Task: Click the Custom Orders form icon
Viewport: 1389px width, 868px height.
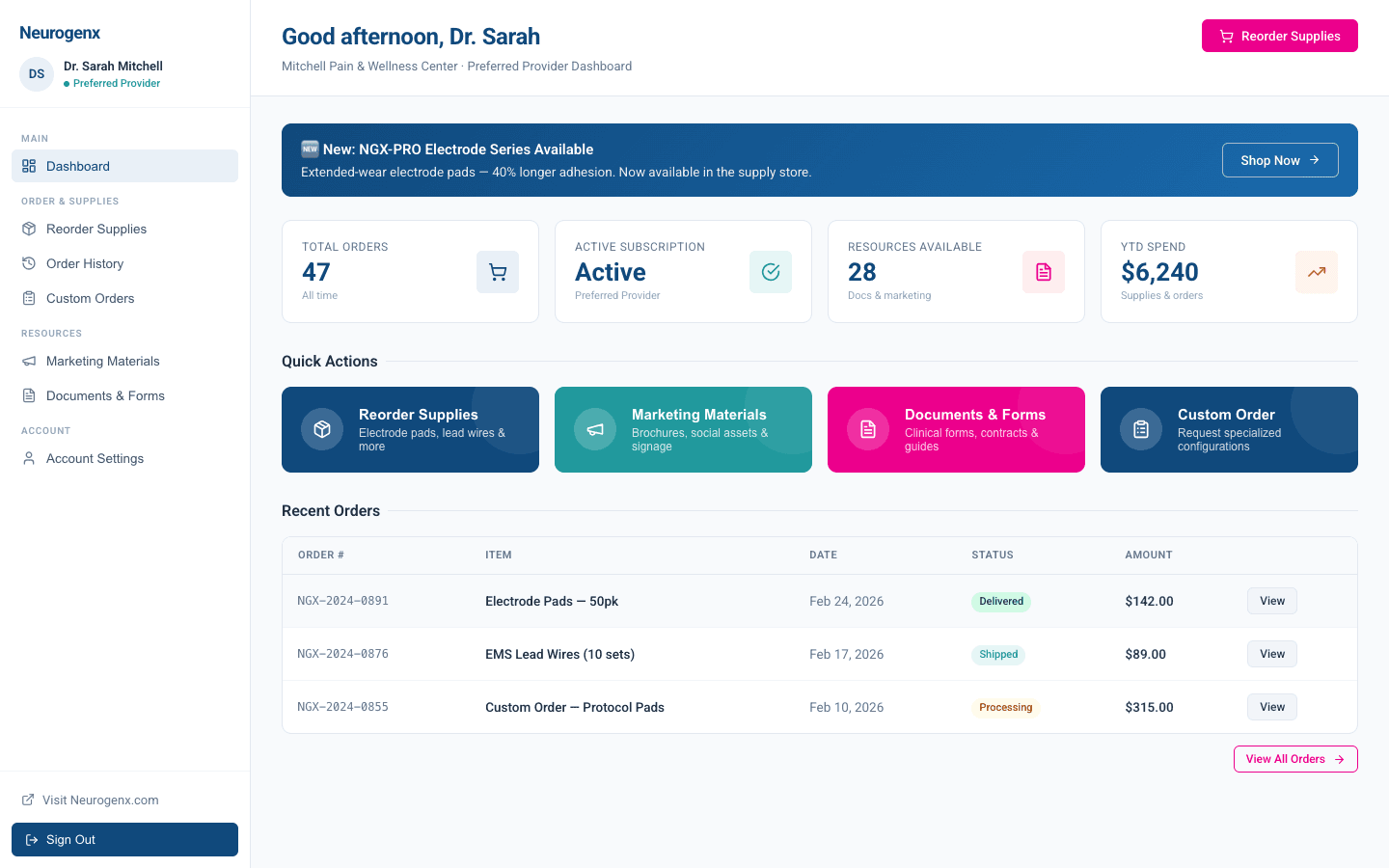Action: 28,298
